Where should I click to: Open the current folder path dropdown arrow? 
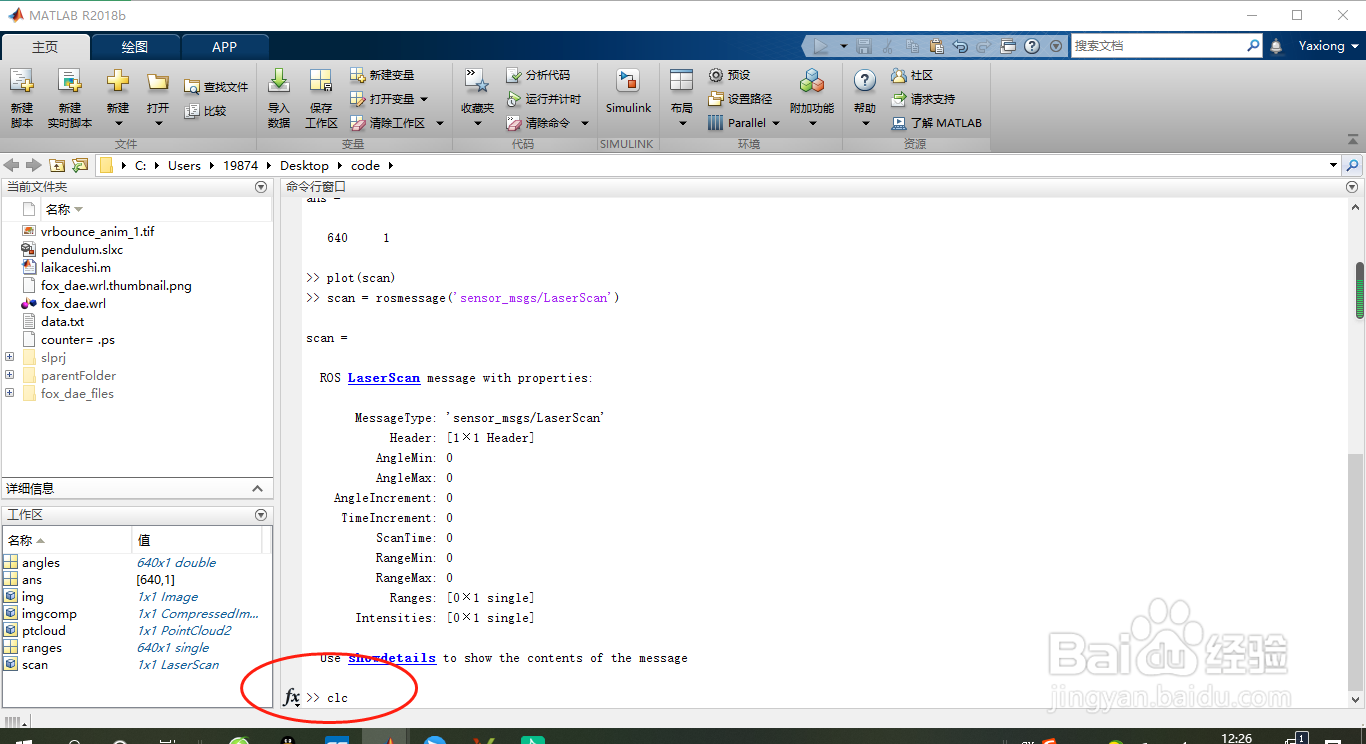pyautogui.click(x=1333, y=165)
